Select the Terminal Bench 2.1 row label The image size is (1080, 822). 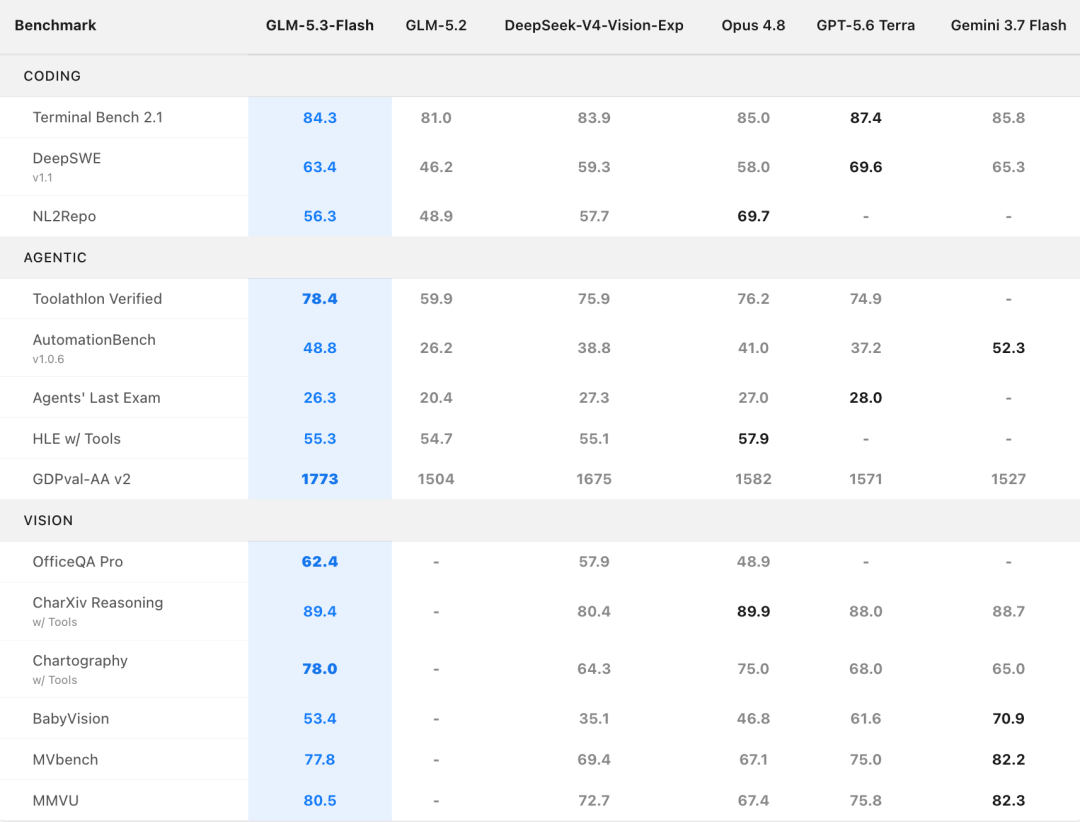(x=98, y=117)
